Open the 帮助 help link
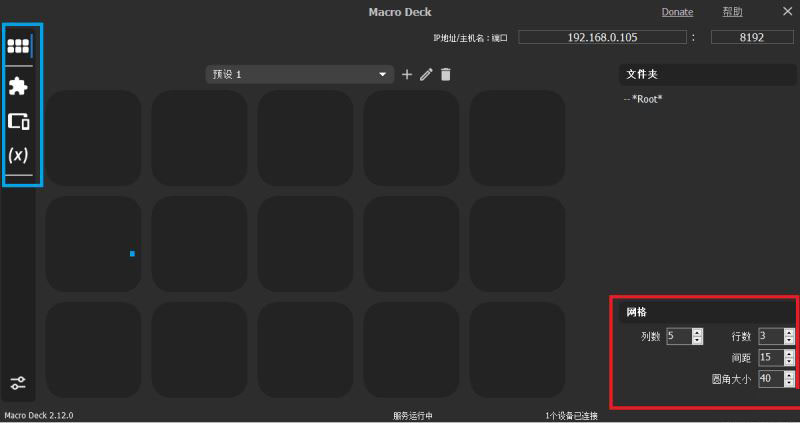The height and width of the screenshot is (423, 800). (x=732, y=12)
